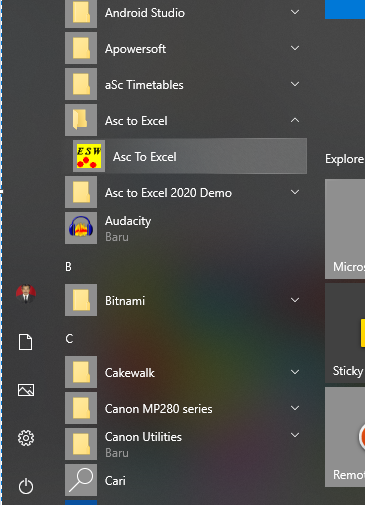The width and height of the screenshot is (365, 505).
Task: Select the aSc Timetables label
Action: coord(144,85)
